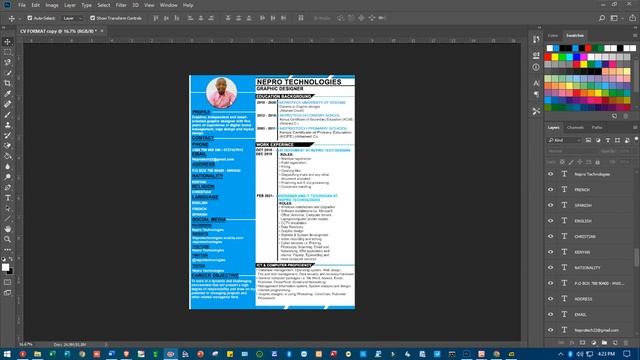Select the Blur tool
Image resolution: width=640 pixels, height=360 pixels.
point(7,167)
